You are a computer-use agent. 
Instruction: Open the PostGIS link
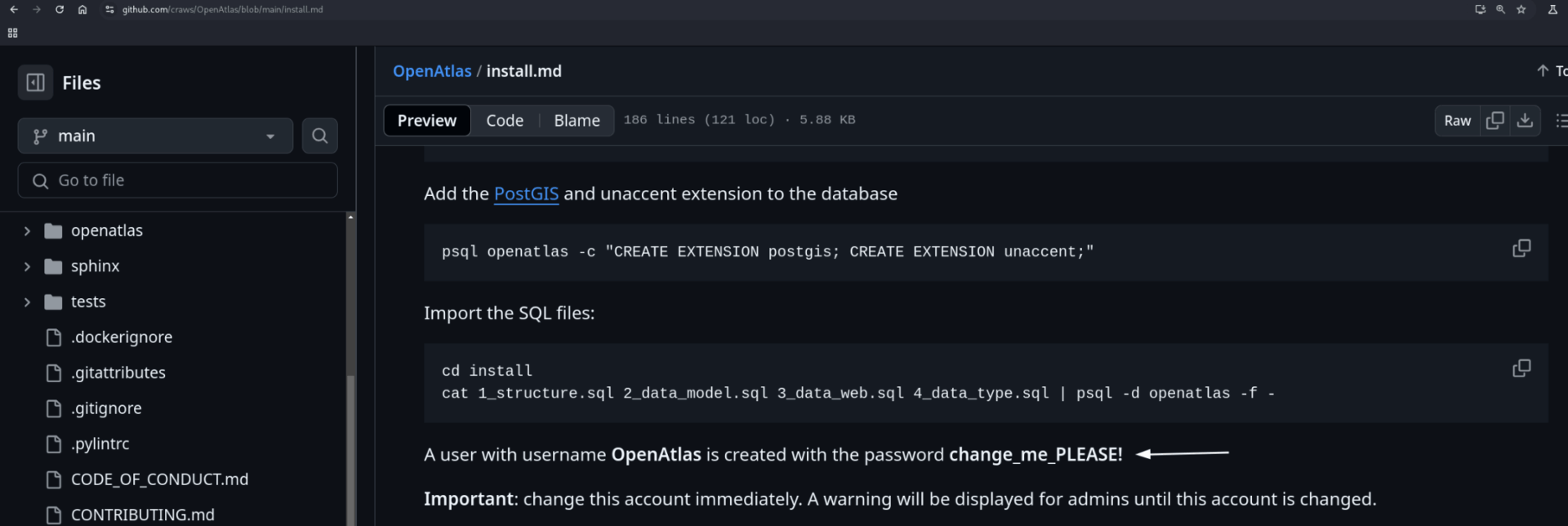526,194
